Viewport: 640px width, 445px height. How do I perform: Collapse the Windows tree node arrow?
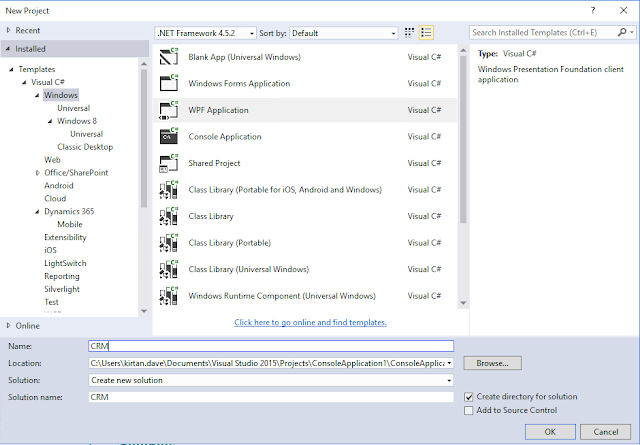[37, 95]
